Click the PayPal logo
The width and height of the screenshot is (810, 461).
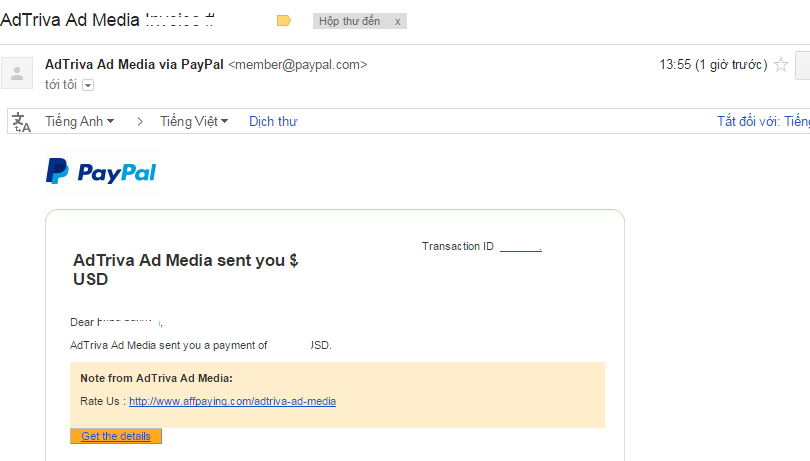point(101,172)
